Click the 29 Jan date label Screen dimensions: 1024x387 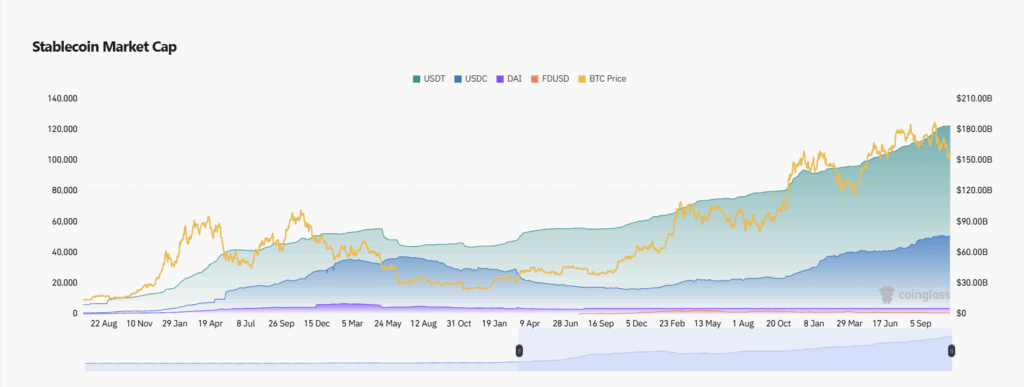coord(174,324)
